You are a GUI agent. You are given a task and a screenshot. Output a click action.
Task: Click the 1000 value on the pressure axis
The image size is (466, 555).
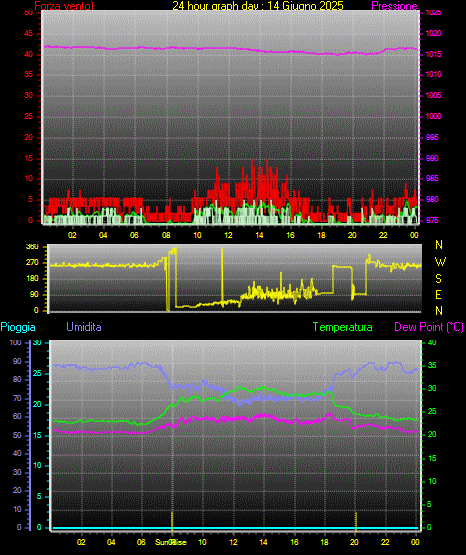[x=433, y=116]
